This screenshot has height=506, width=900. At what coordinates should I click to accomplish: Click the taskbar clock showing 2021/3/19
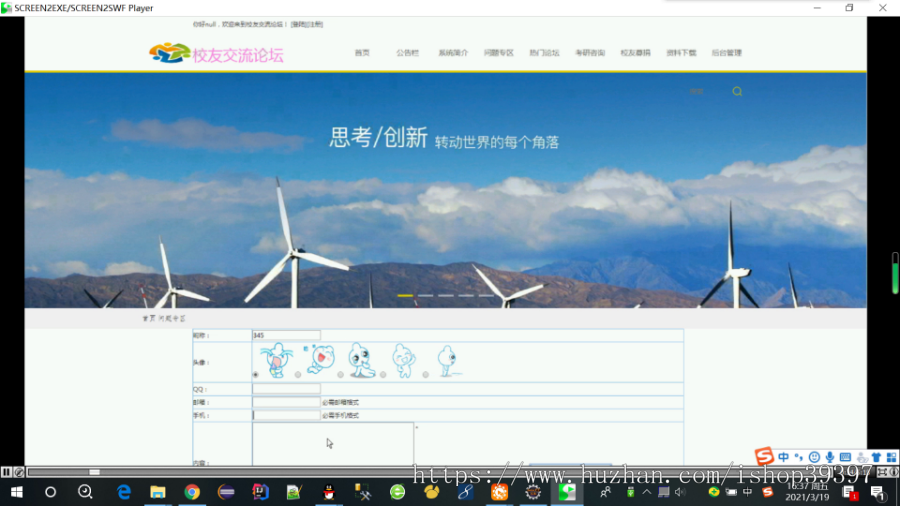pyautogui.click(x=808, y=492)
